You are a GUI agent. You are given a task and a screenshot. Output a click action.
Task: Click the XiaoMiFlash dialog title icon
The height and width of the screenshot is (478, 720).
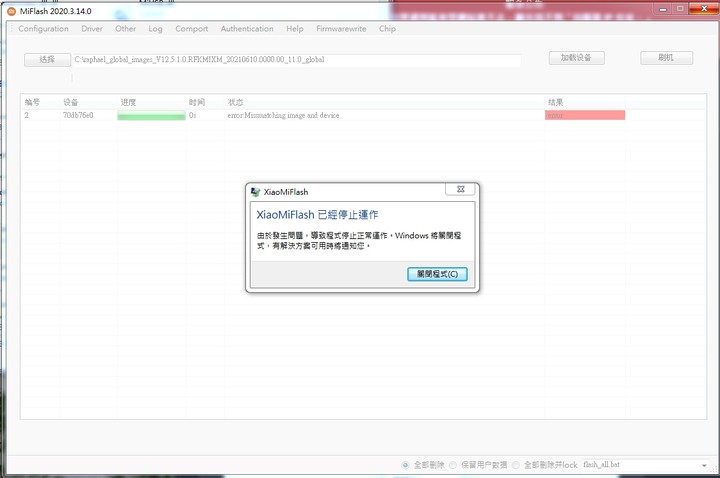click(255, 192)
